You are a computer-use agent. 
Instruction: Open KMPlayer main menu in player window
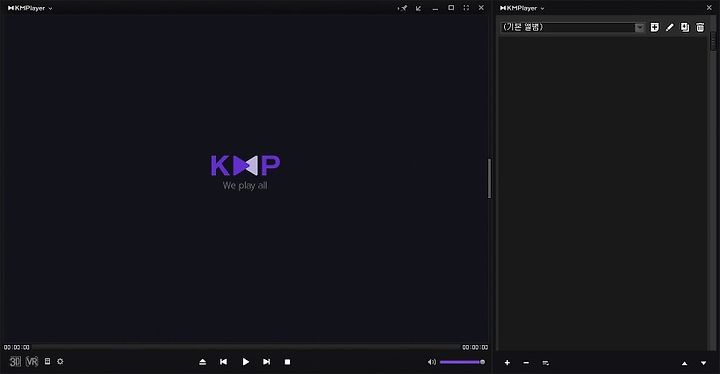click(x=30, y=8)
